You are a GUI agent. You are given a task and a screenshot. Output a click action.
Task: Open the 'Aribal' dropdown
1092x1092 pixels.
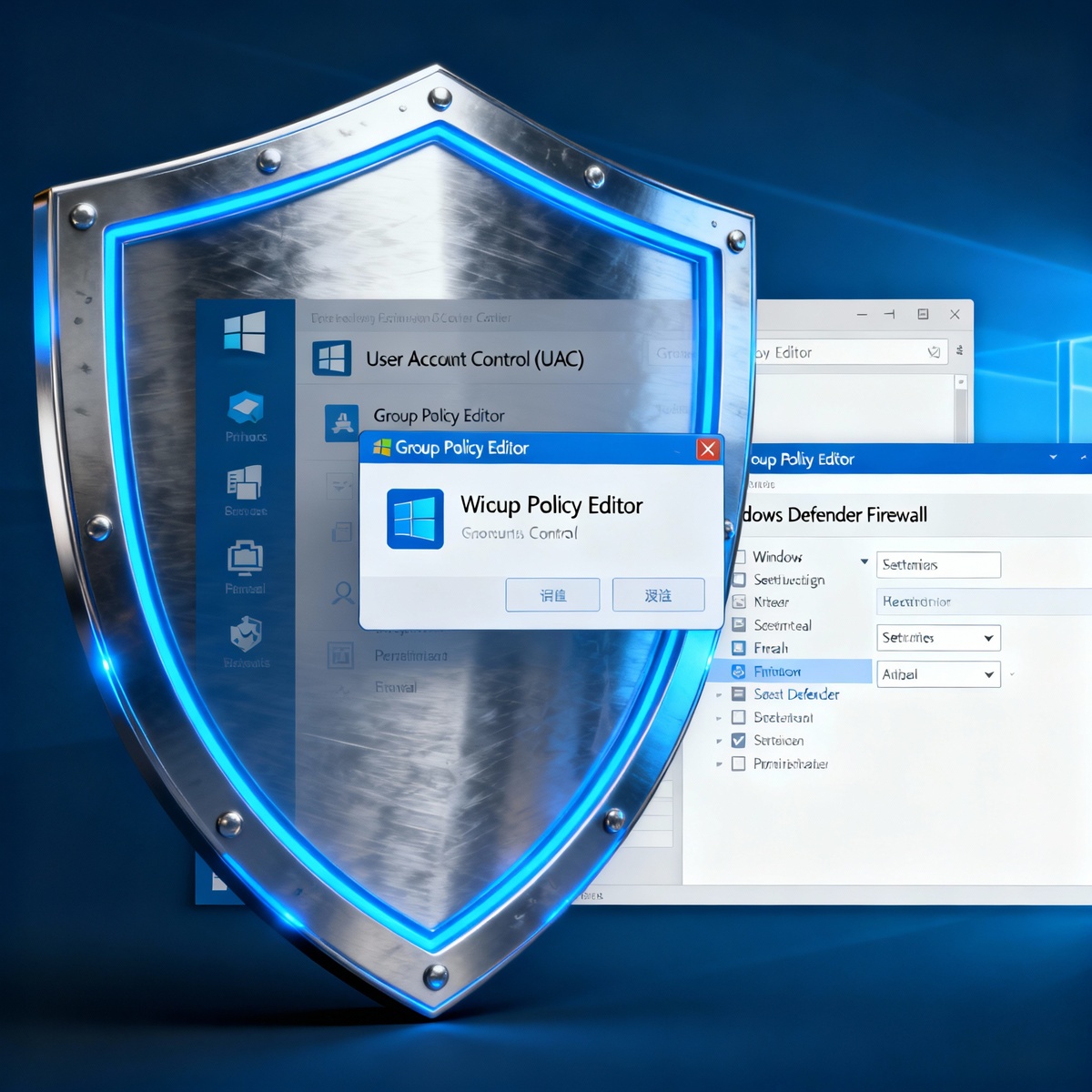click(x=939, y=674)
